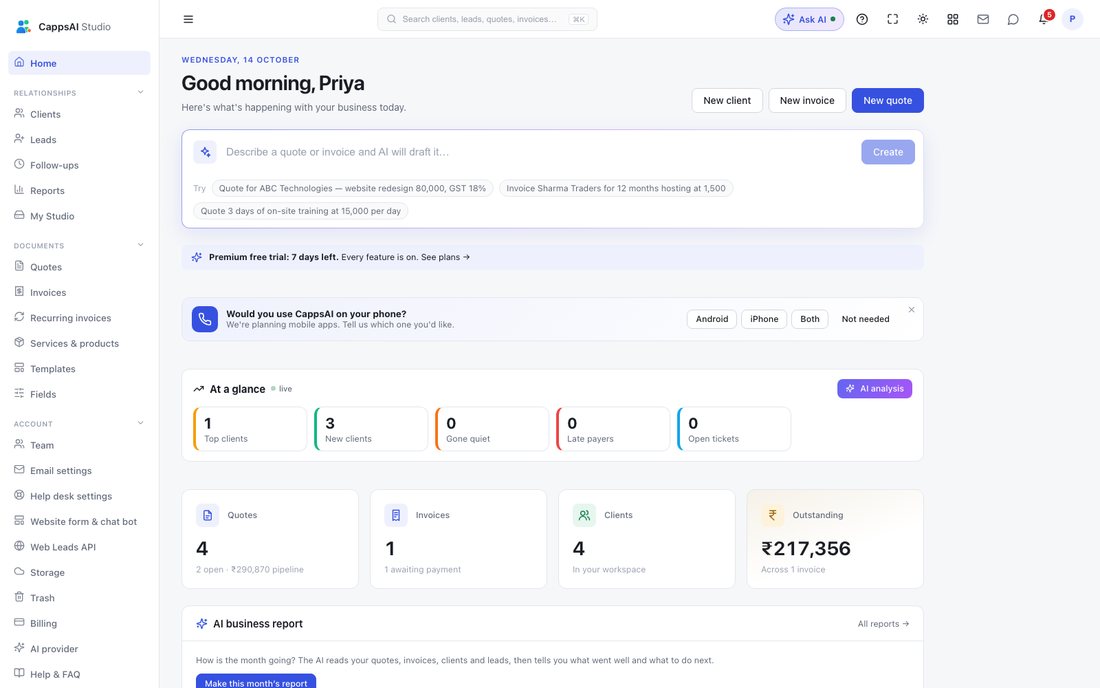Open the See plans link
1100x688 pixels.
445,257
